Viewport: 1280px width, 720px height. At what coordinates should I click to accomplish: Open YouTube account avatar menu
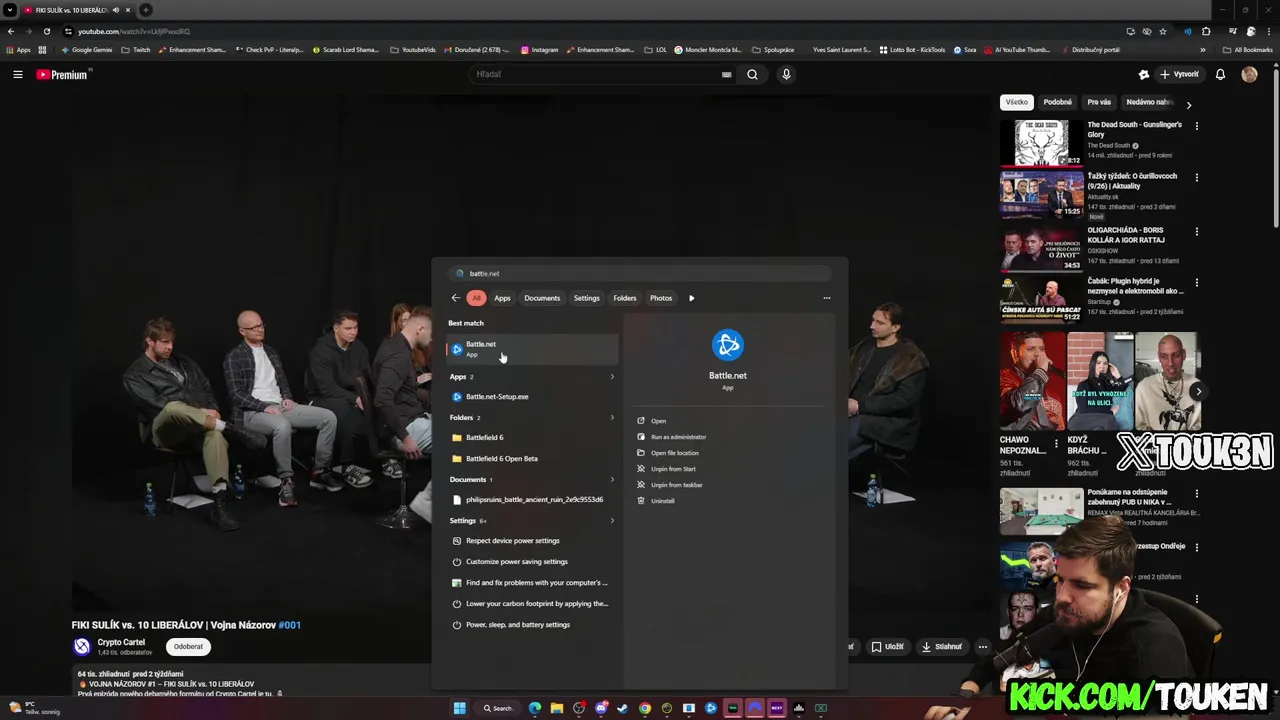click(1249, 74)
